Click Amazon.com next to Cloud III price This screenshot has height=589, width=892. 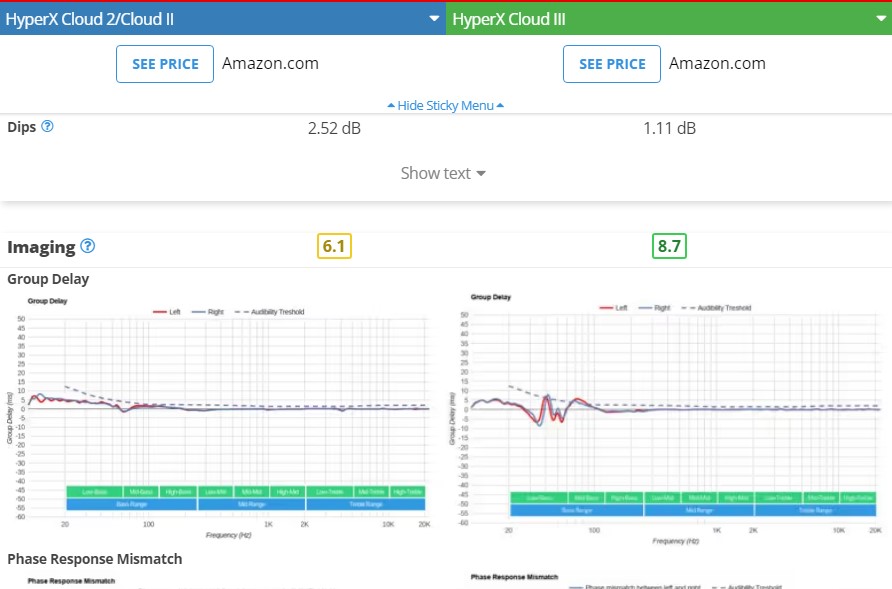(717, 63)
